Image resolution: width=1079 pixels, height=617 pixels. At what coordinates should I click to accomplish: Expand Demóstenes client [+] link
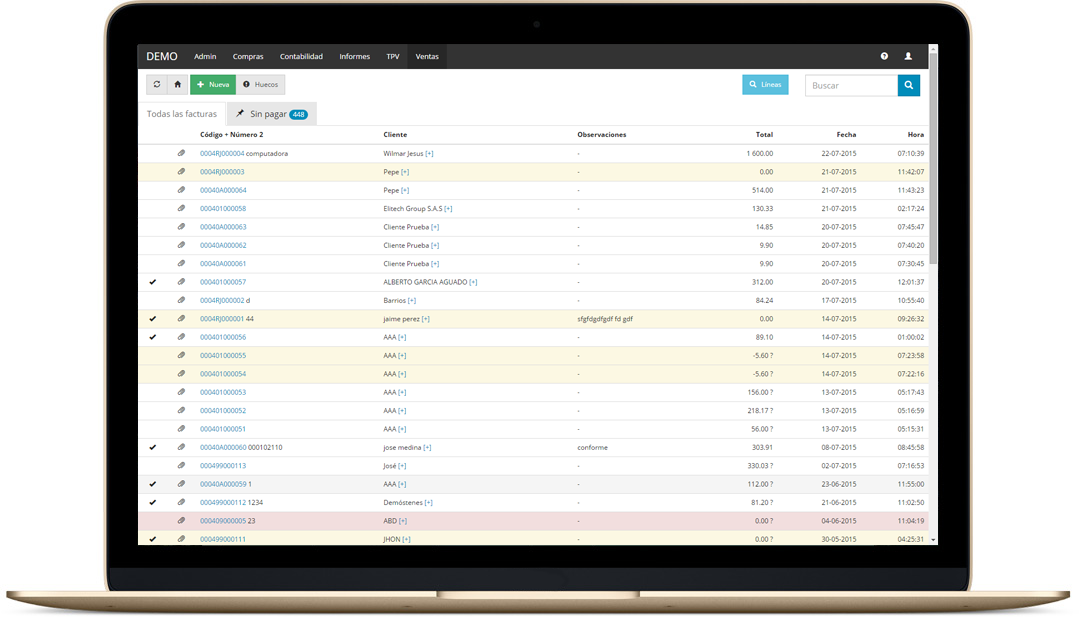(429, 503)
